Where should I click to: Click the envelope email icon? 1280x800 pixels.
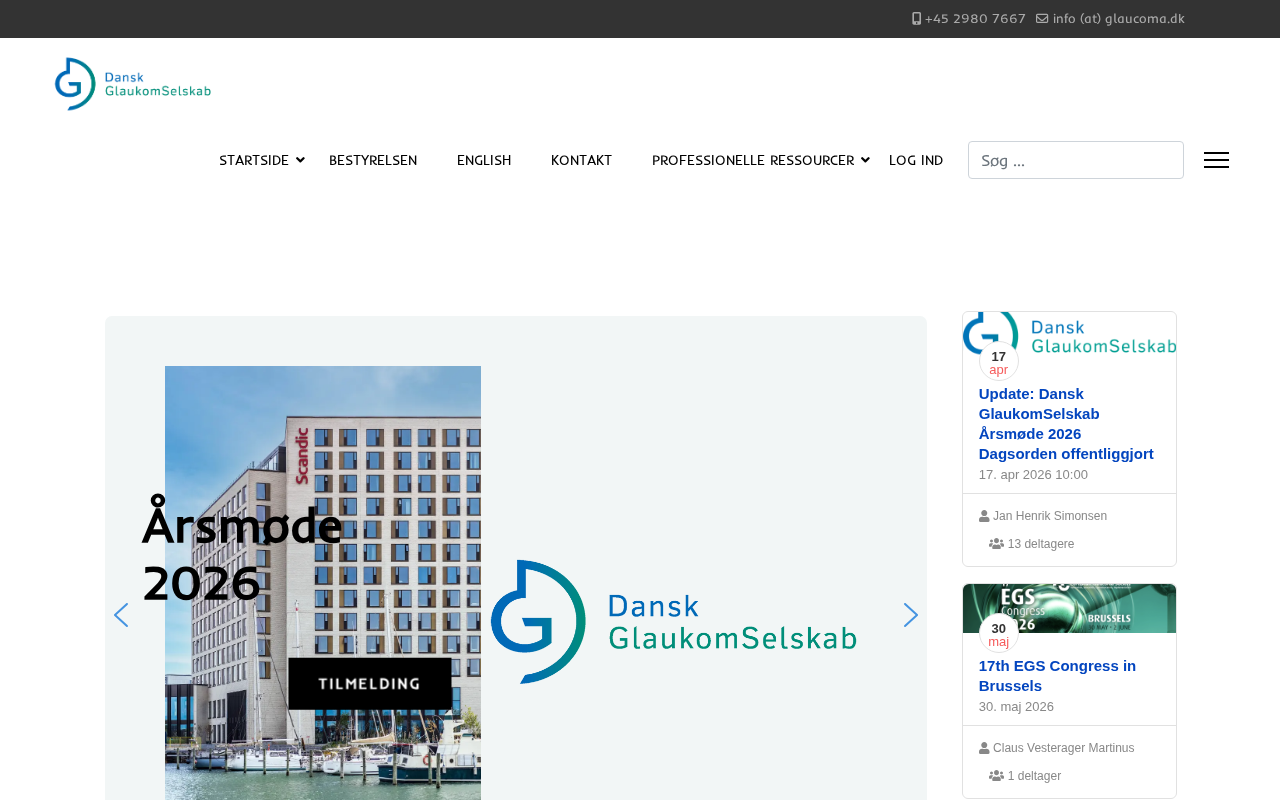(1042, 19)
